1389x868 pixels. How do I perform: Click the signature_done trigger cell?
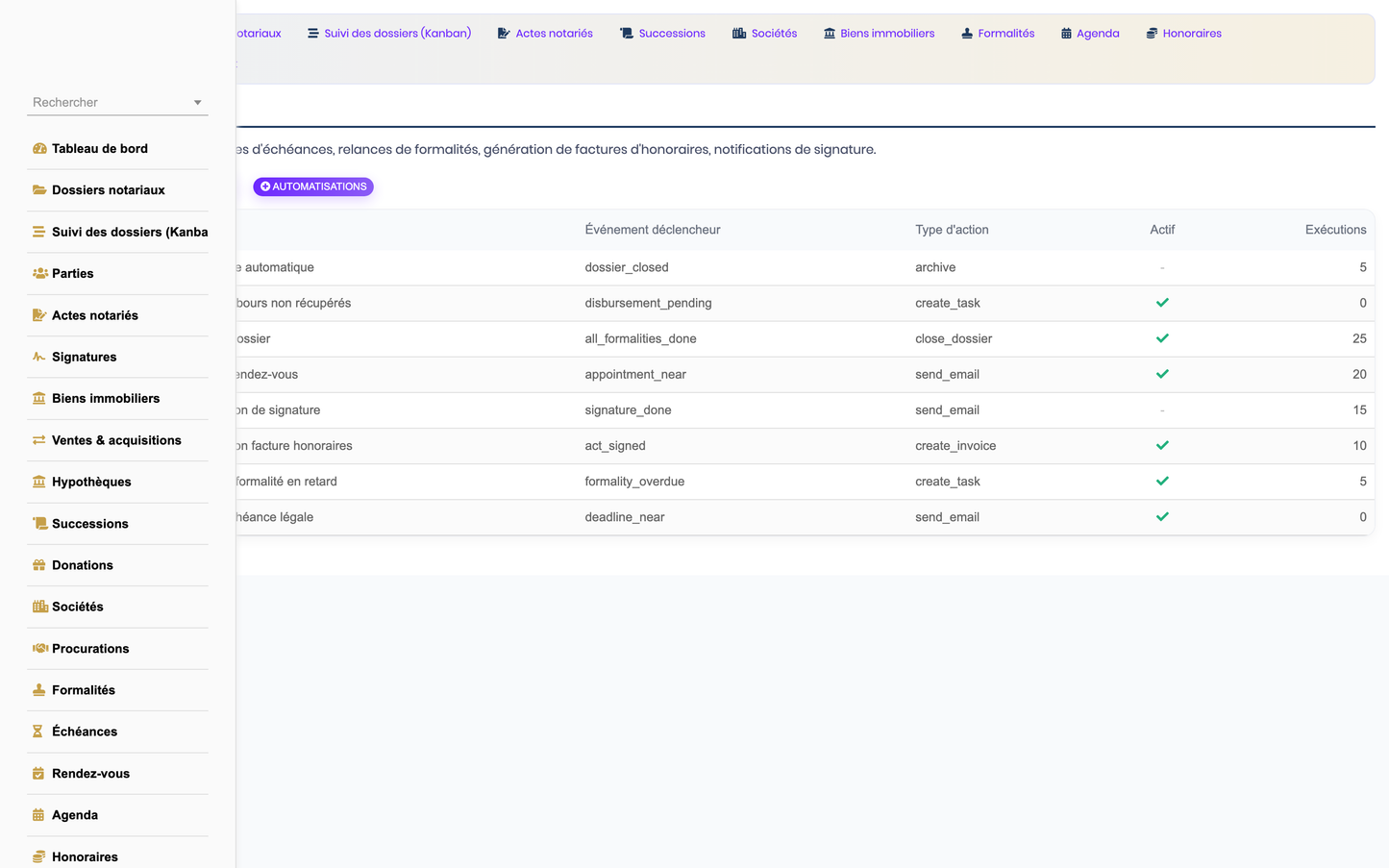tap(628, 410)
